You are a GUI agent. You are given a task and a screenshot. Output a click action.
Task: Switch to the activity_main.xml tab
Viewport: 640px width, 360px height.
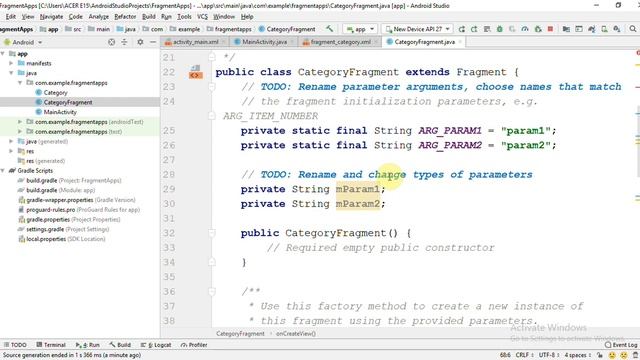(195, 42)
